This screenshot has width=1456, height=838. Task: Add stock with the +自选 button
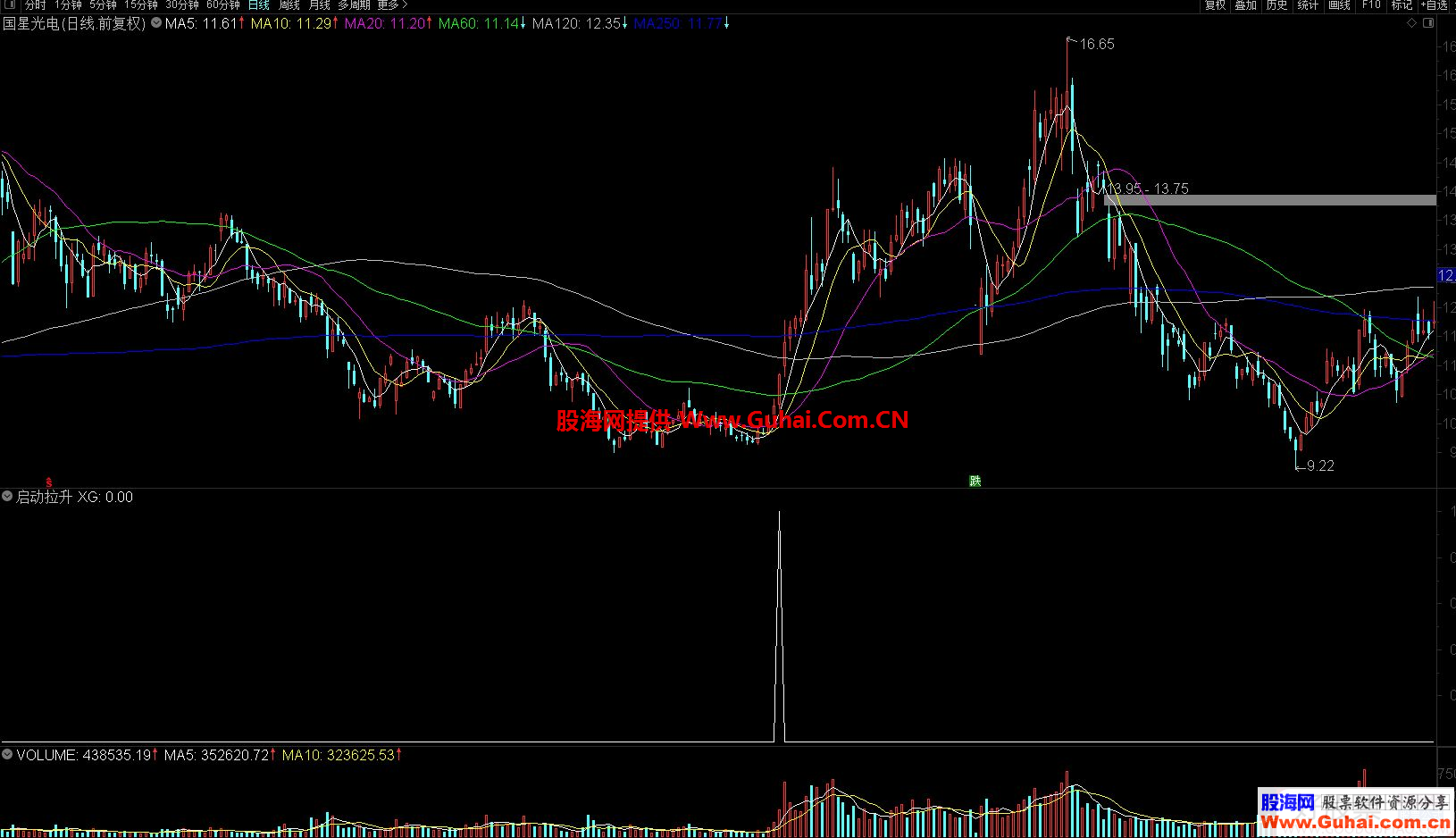[x=1435, y=4]
